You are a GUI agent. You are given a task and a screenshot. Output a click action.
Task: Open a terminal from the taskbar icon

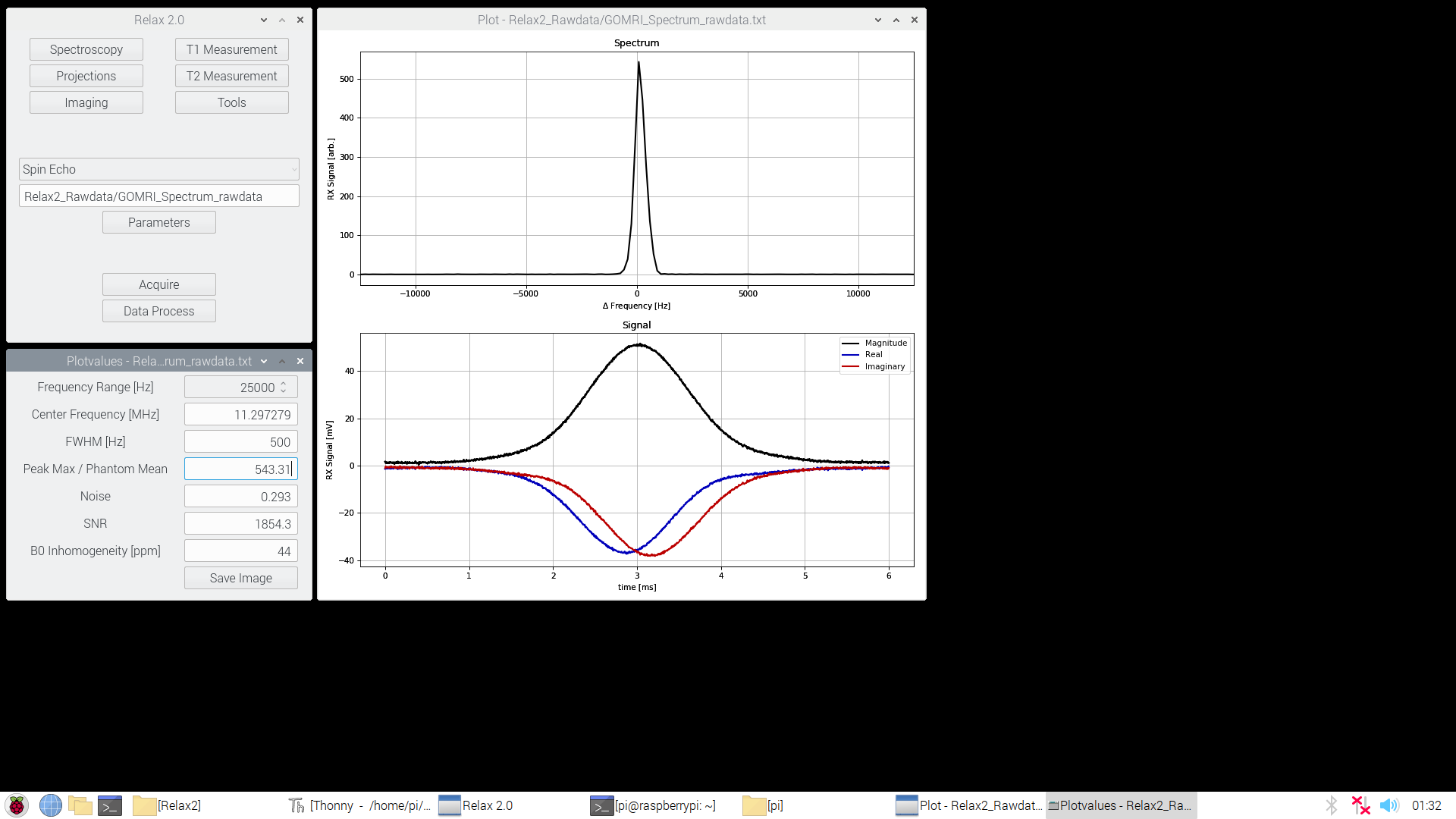110,805
